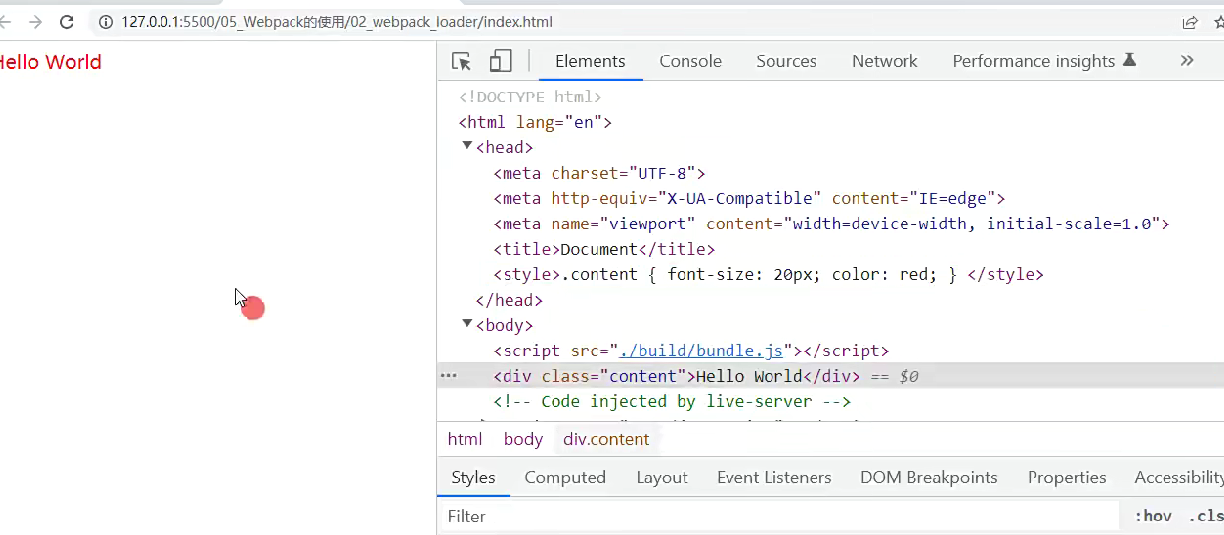1224x535 pixels.
Task: Select the live-server injected comment line
Action: pyautogui.click(x=672, y=401)
